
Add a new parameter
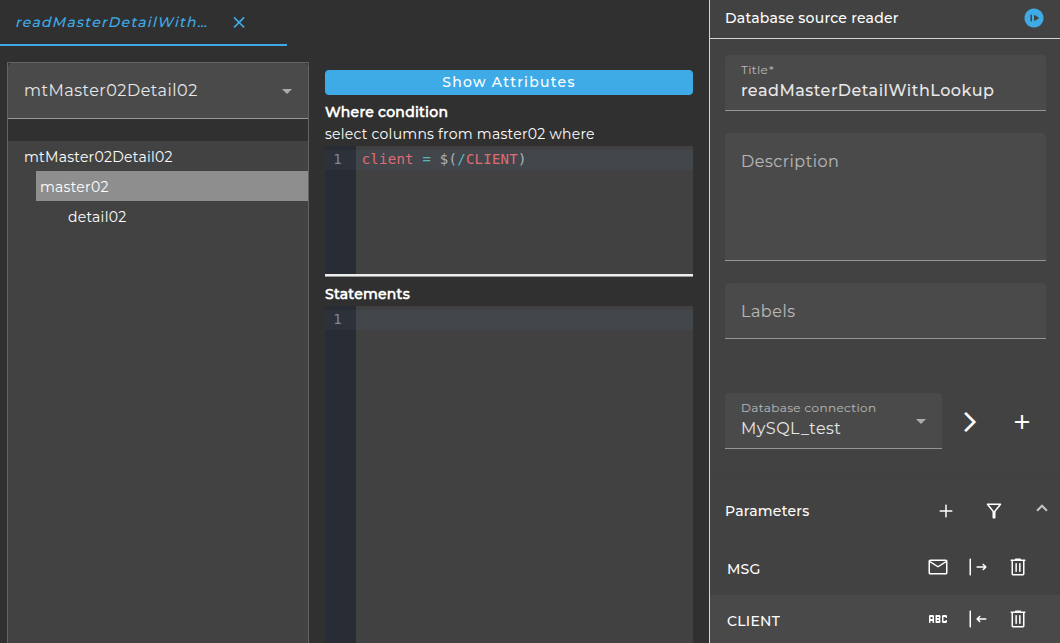(946, 511)
